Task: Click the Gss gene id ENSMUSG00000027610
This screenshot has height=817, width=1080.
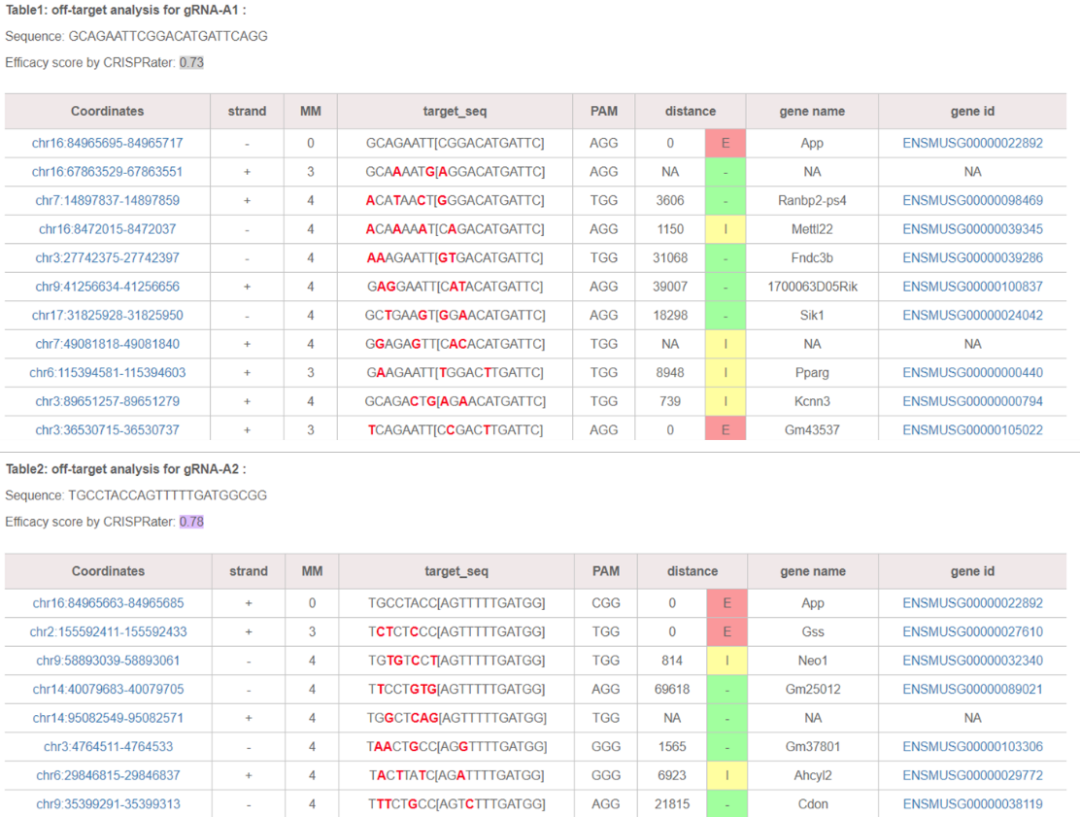Action: (x=972, y=632)
